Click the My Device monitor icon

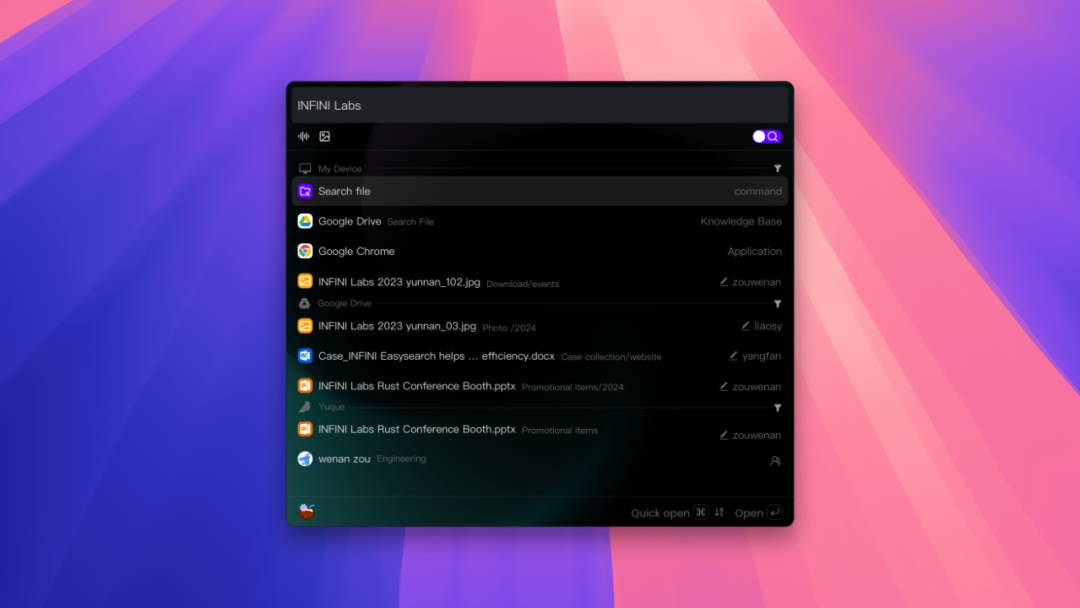tap(305, 169)
